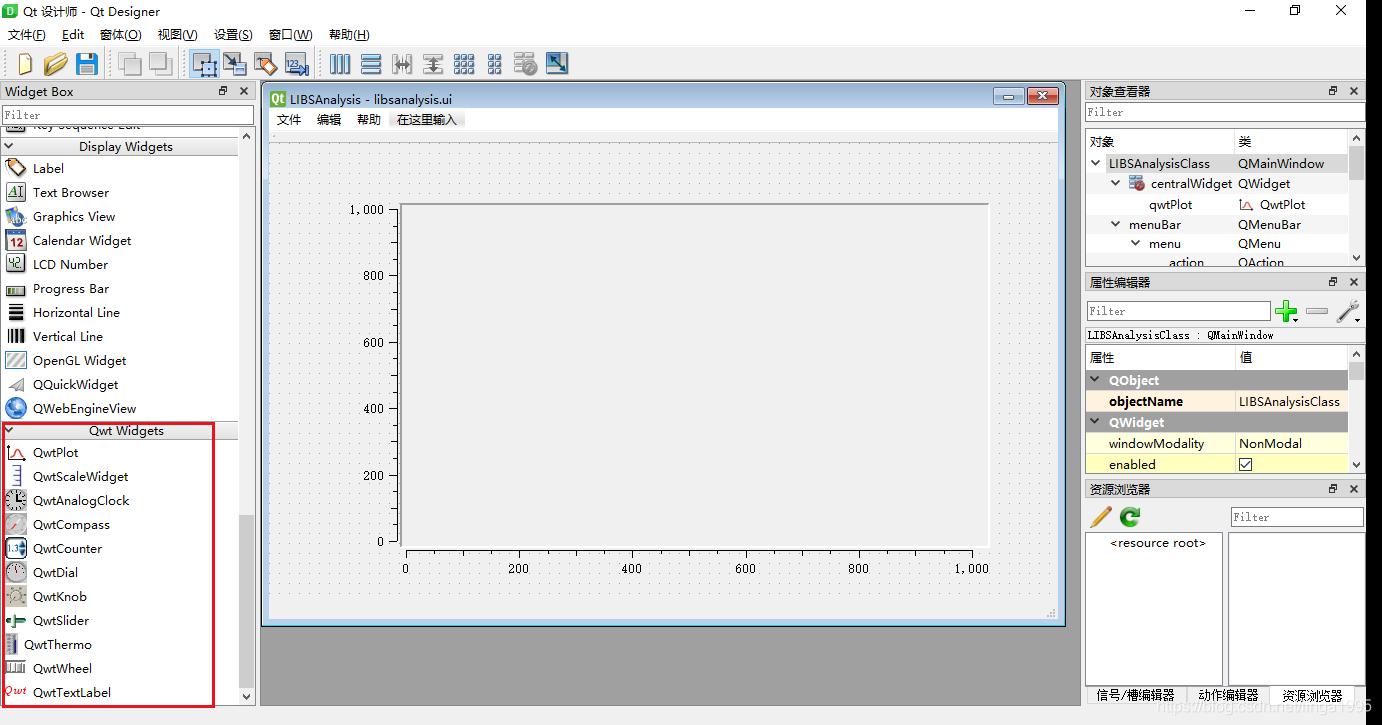
Task: Add a dynamic property with green plus
Action: (x=1286, y=311)
